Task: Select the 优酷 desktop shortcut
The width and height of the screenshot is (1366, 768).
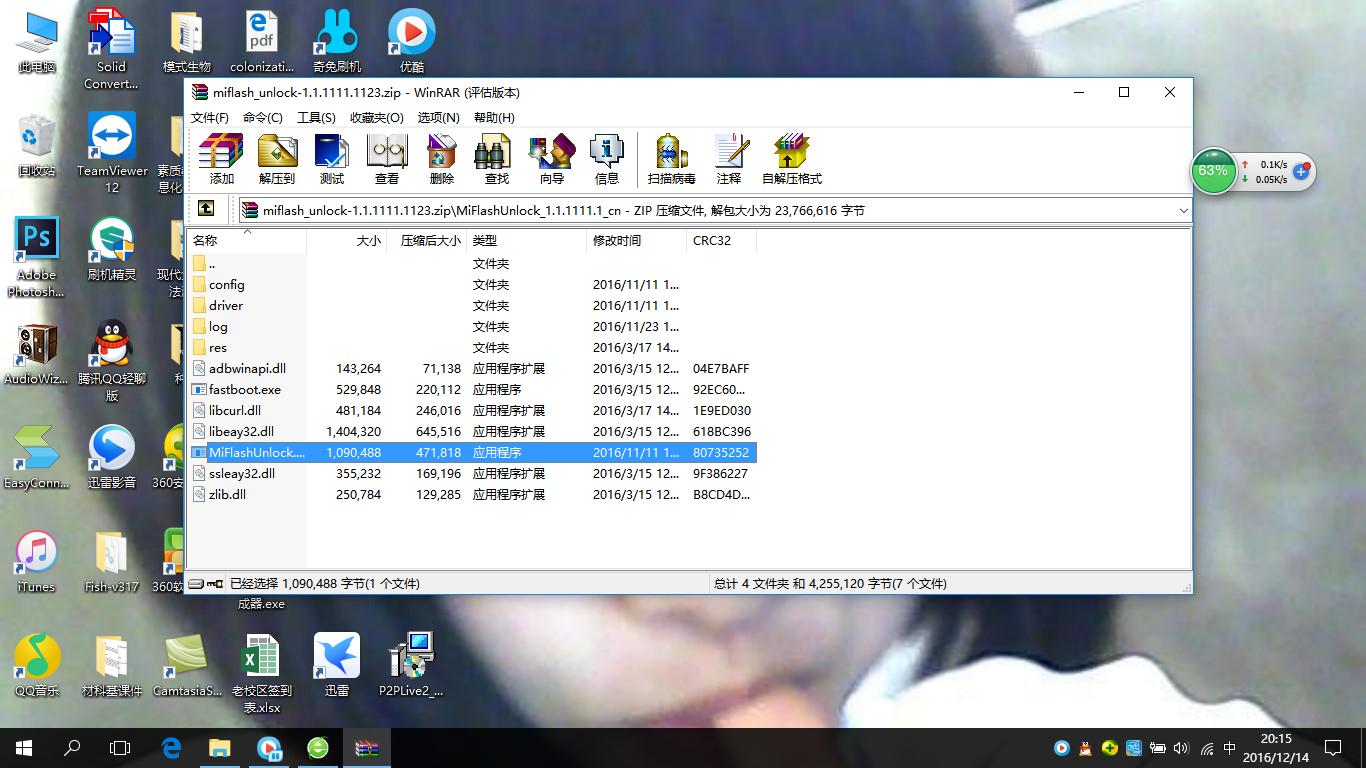Action: click(412, 42)
